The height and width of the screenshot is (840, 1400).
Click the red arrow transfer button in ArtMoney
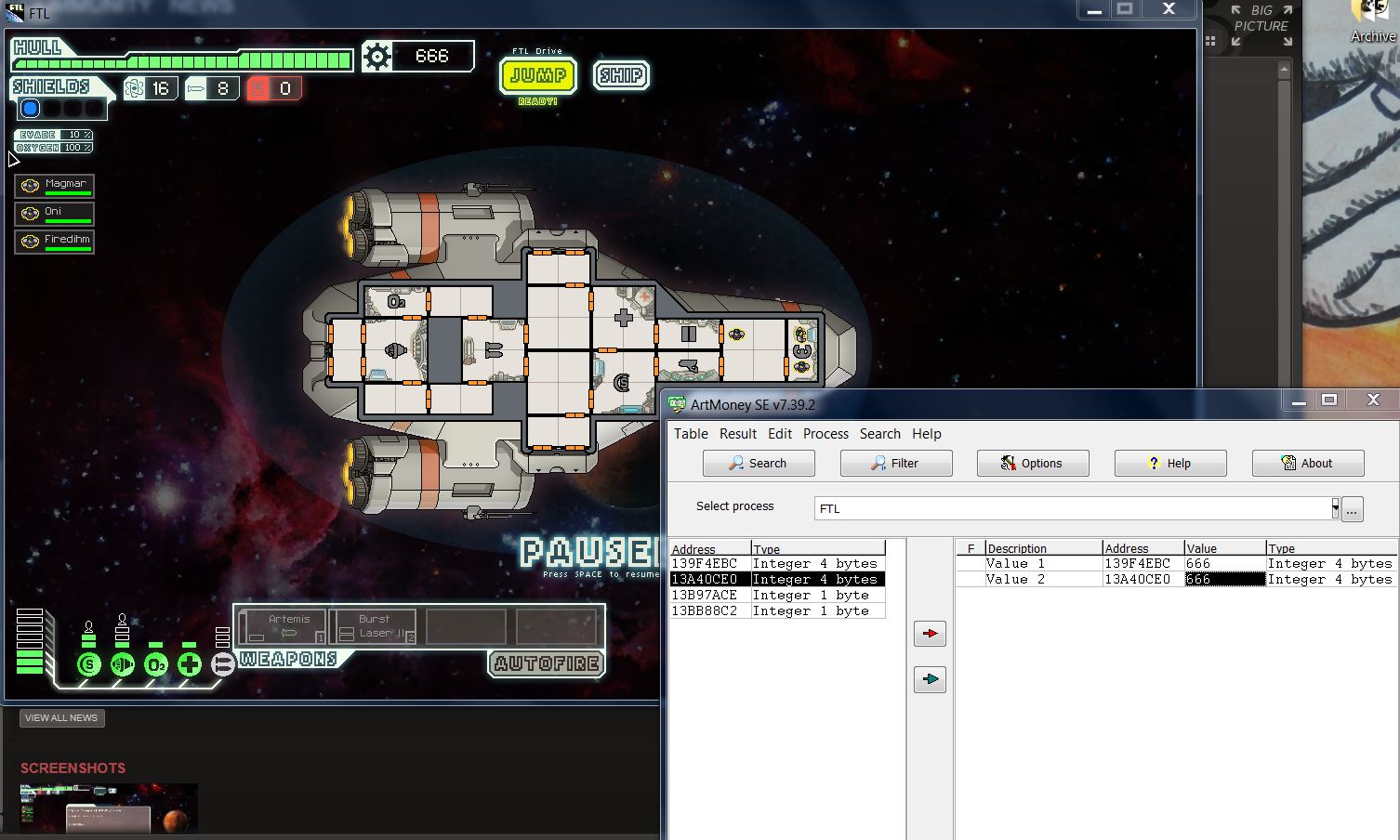[x=930, y=634]
